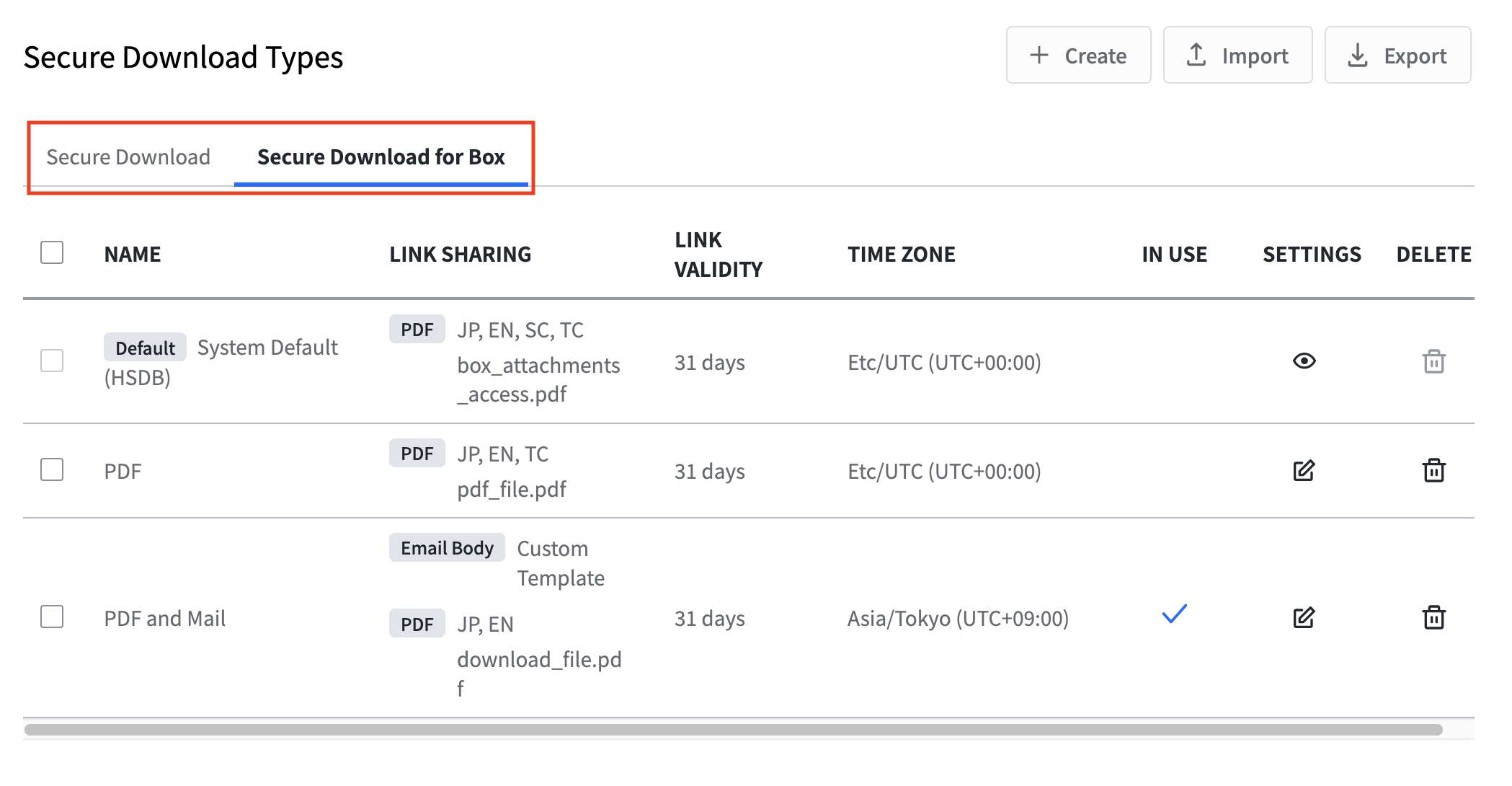Click the Custom Template text

coord(560,563)
